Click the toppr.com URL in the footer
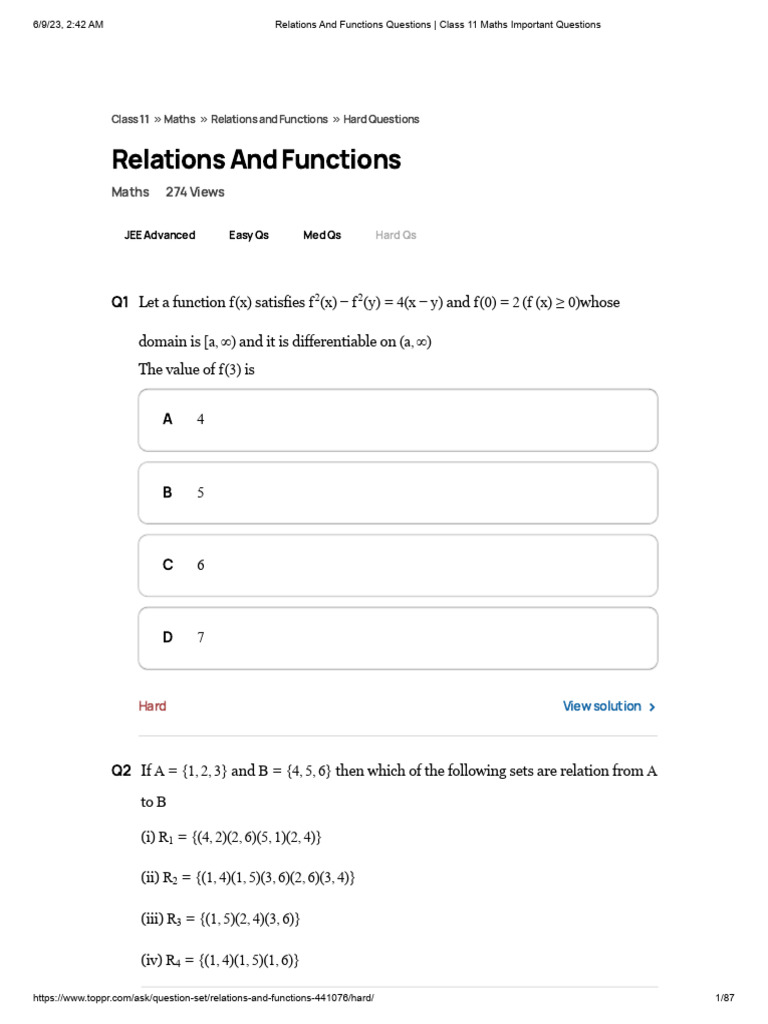This screenshot has height=1024, width=768. (204, 999)
